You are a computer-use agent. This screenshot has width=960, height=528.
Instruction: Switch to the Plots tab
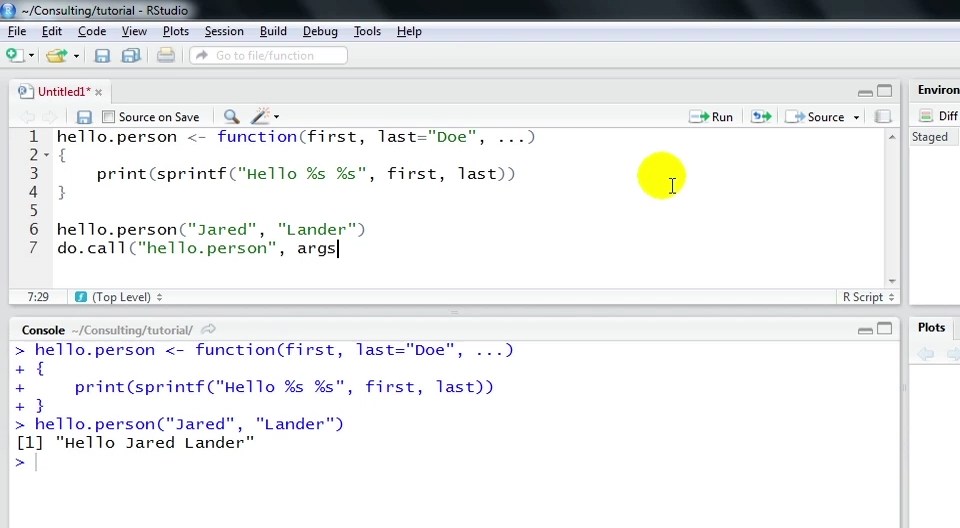coord(931,328)
